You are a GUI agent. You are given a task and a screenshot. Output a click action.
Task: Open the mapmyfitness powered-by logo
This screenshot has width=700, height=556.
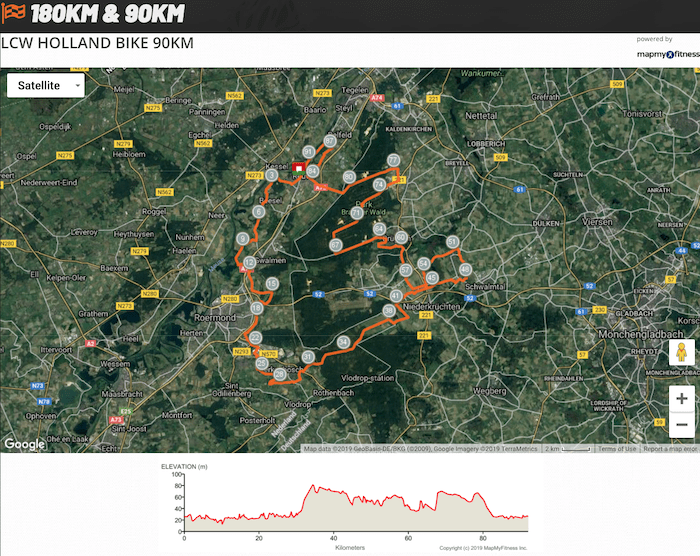(x=667, y=55)
